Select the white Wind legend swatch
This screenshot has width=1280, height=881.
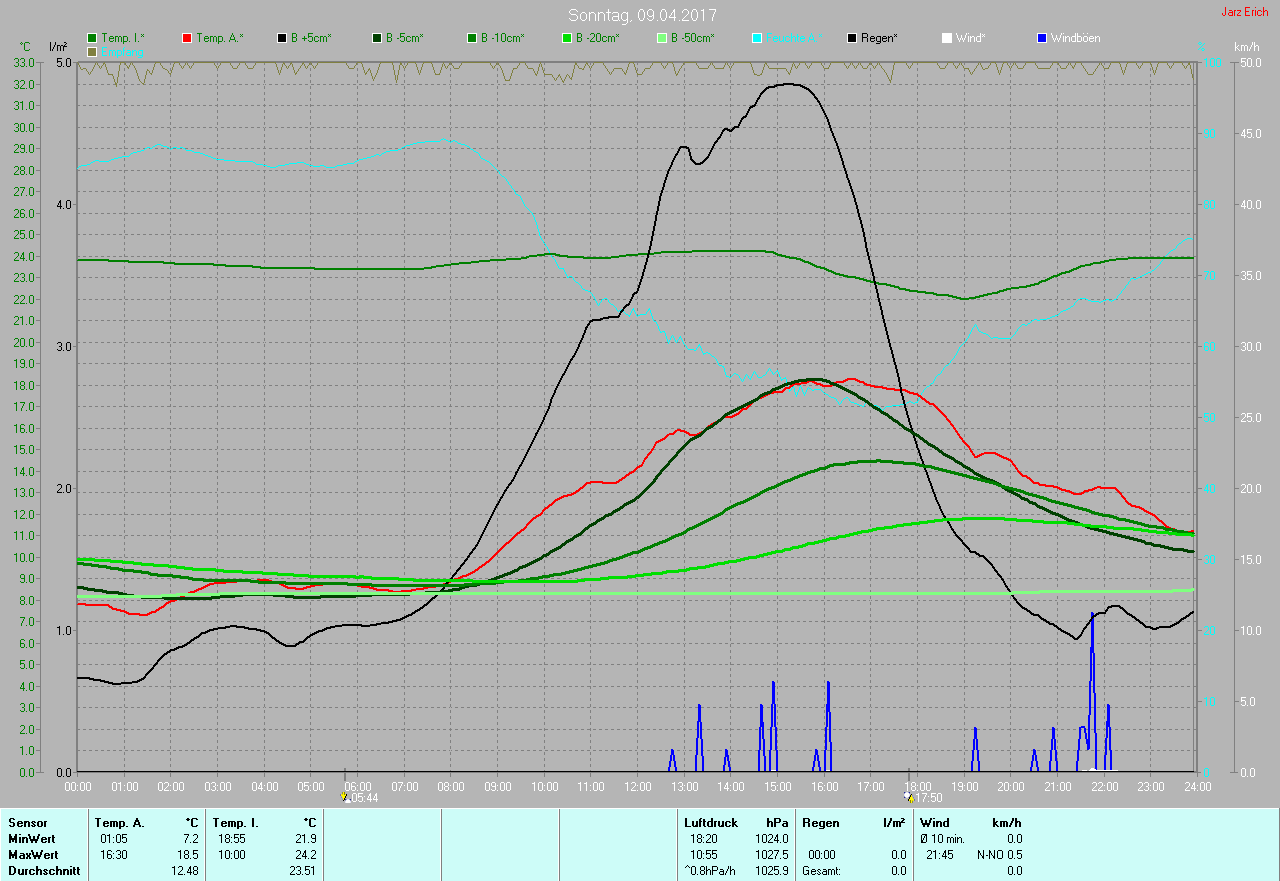[947, 38]
